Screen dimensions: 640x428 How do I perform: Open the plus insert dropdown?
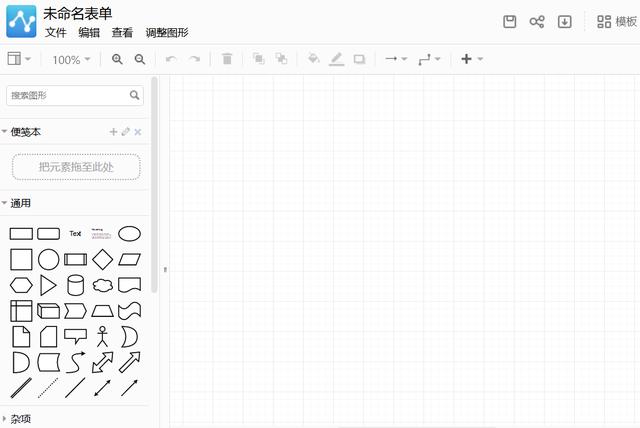coord(472,59)
